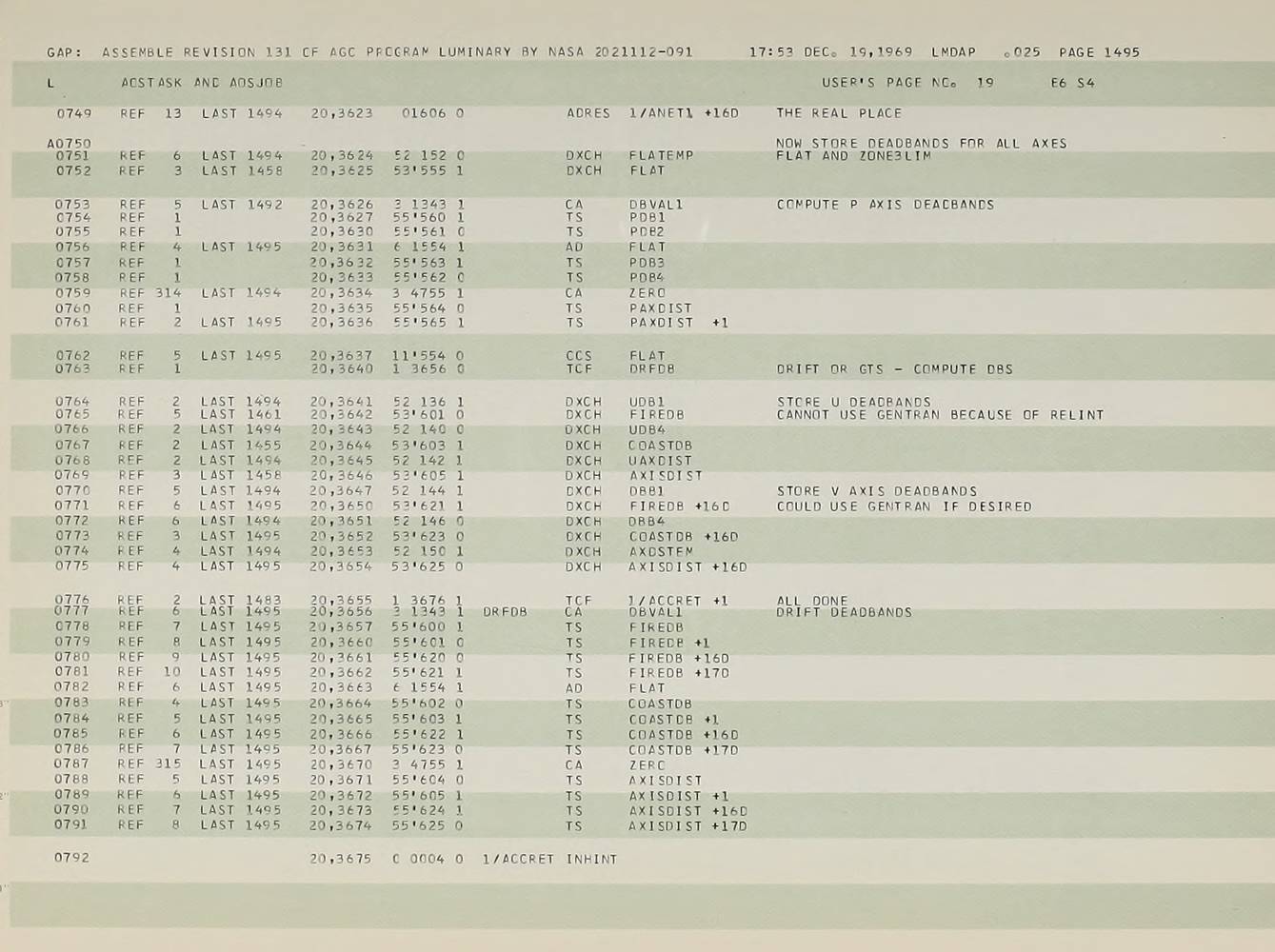
Task: Select the "17:53 DEC. 19,1969" timestamp
Action: coord(830,52)
